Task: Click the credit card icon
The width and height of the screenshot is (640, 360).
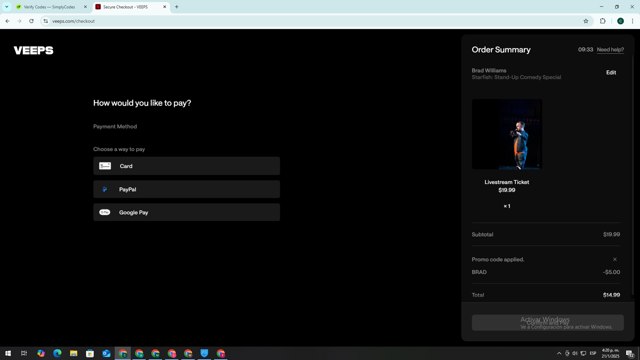Action: coord(105,166)
